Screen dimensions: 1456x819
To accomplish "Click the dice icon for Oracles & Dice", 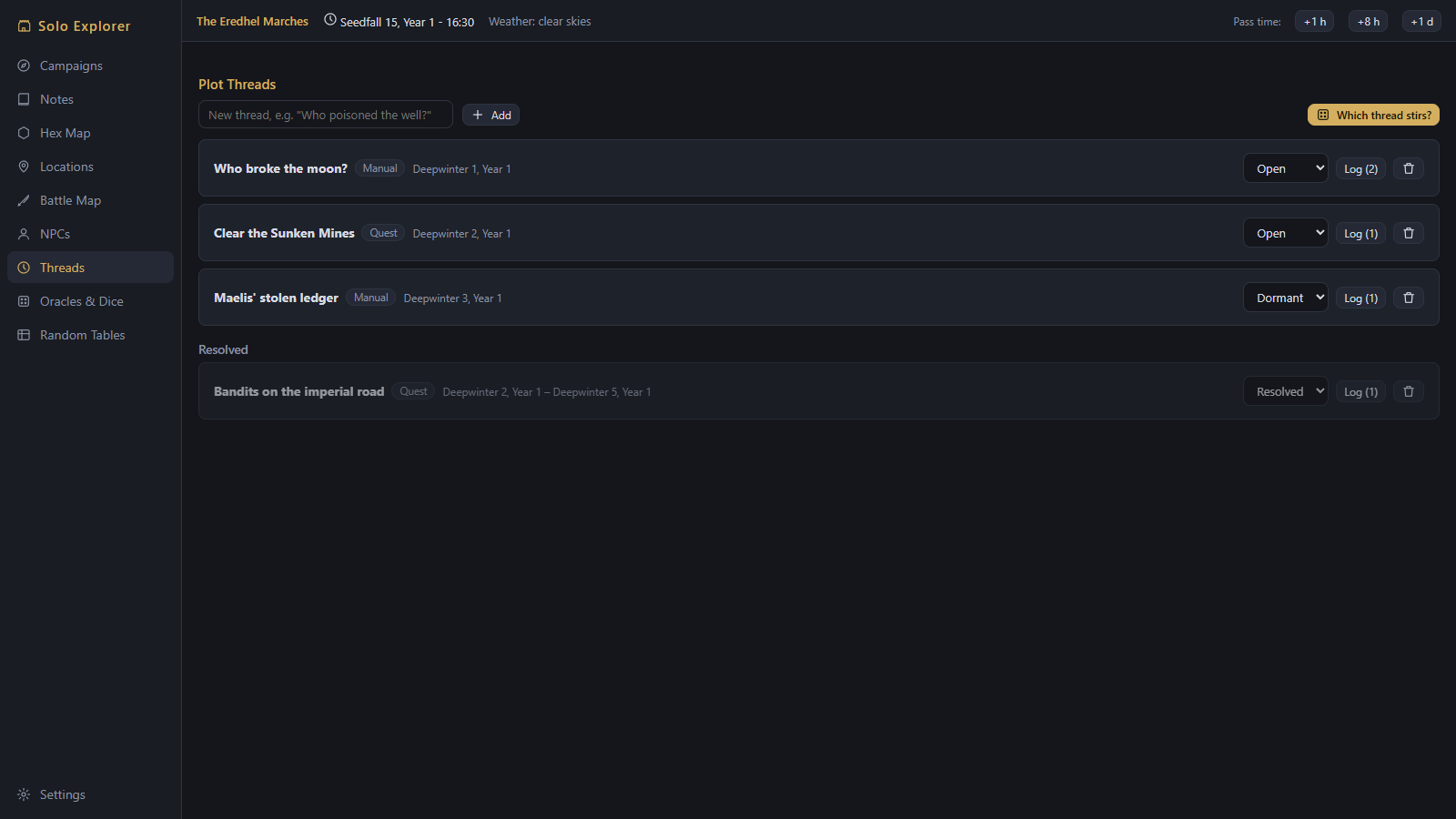I will [x=24, y=301].
